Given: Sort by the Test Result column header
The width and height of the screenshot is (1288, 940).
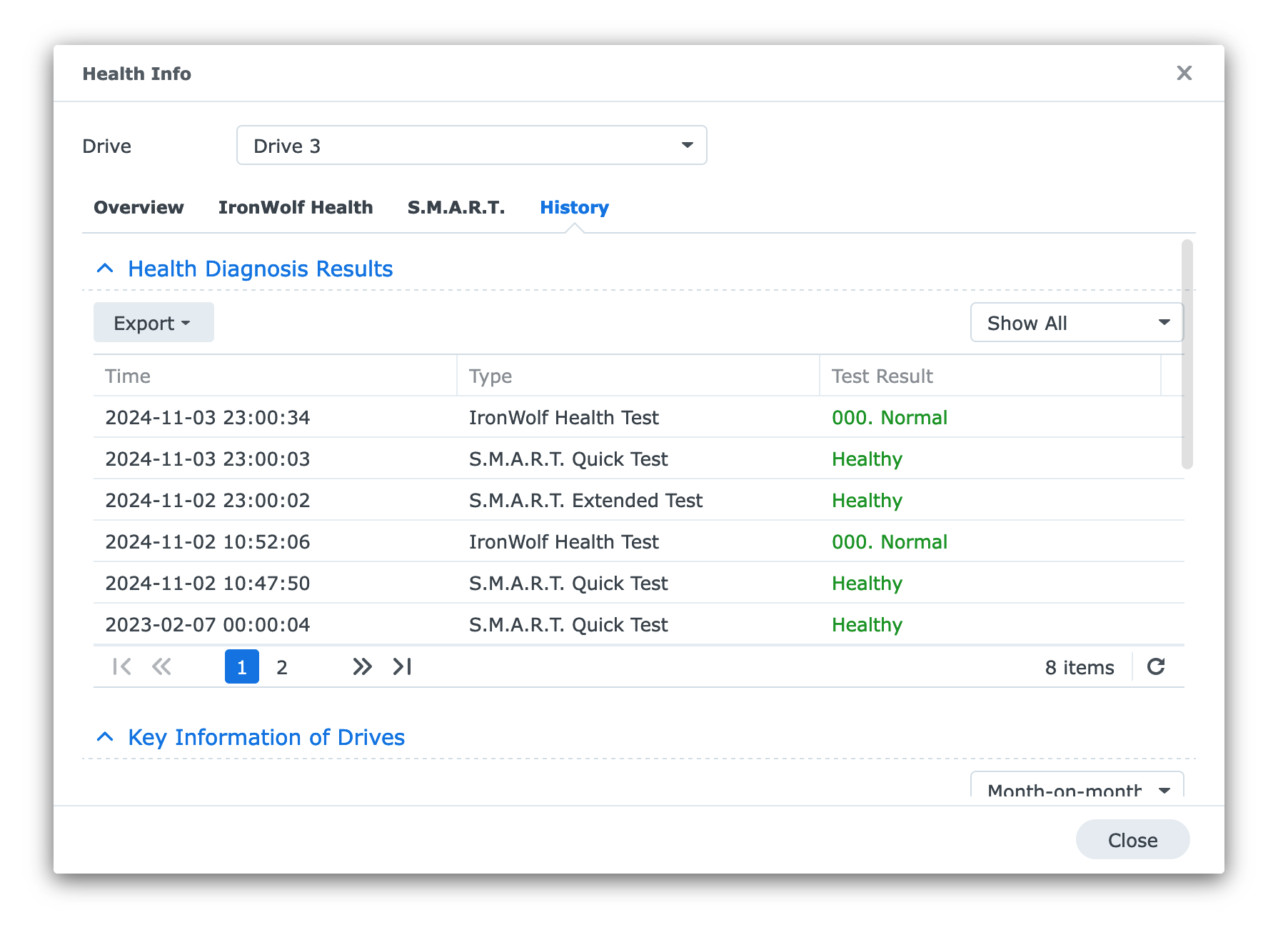Looking at the screenshot, I should tap(990, 376).
